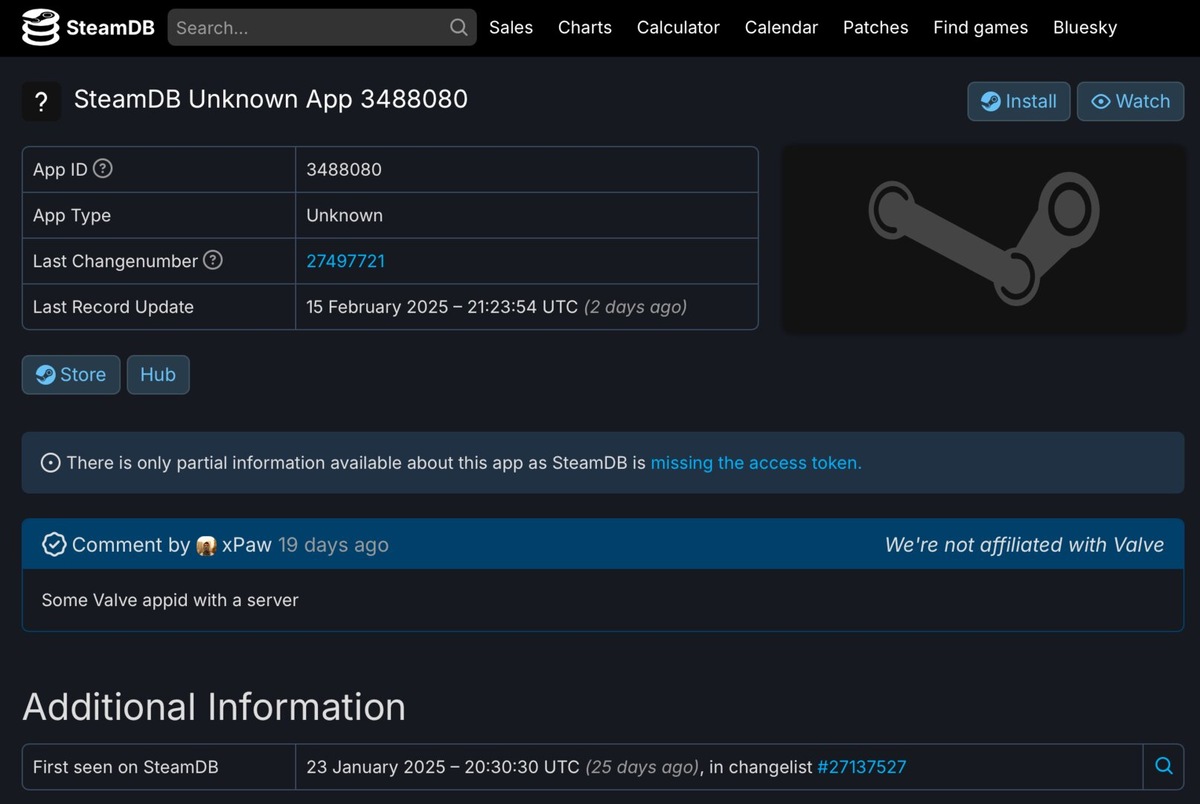Open the App ID help icon
The width and height of the screenshot is (1200, 804).
(x=103, y=169)
